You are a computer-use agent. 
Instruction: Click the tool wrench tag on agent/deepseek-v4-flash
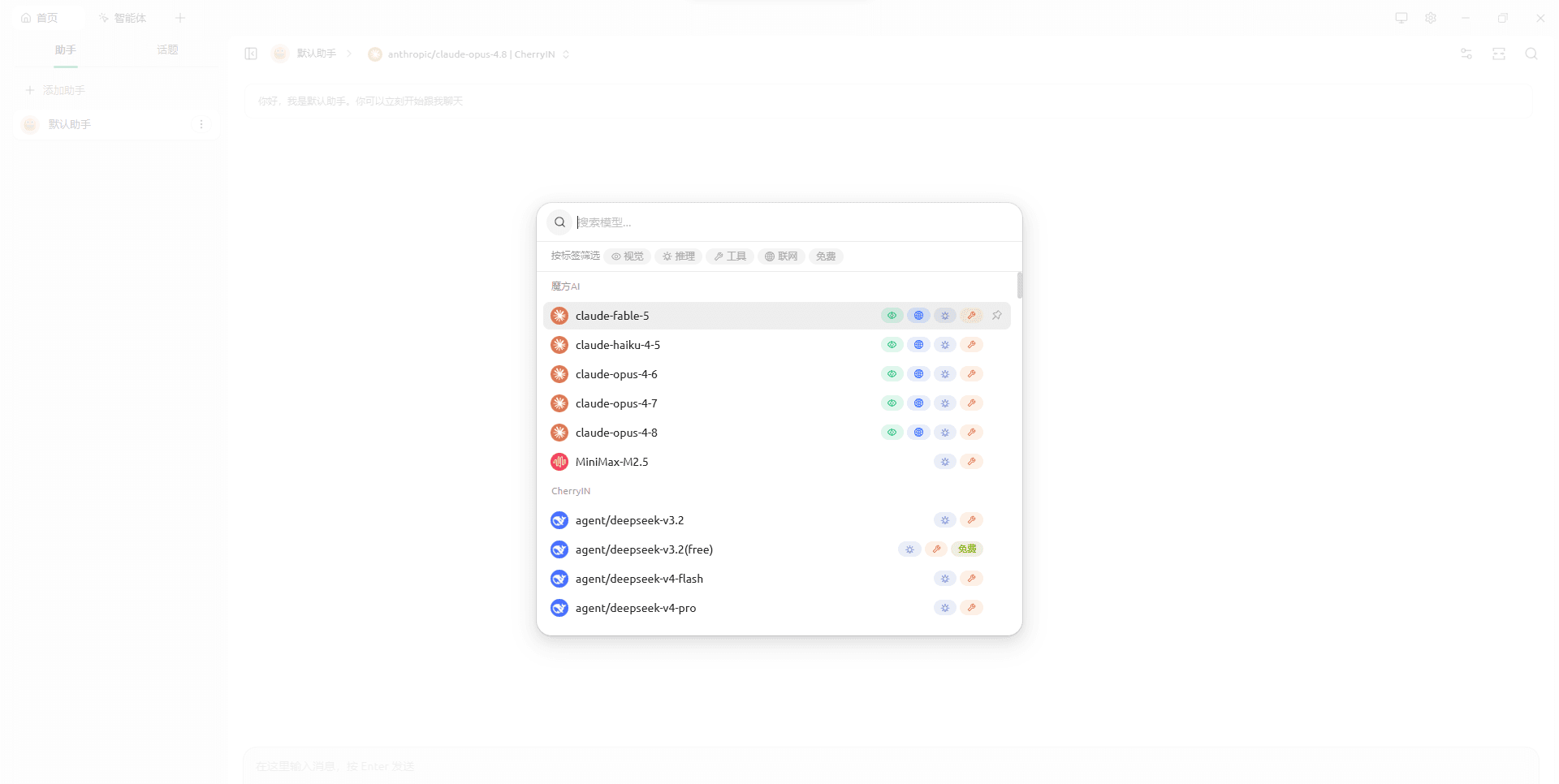971,579
